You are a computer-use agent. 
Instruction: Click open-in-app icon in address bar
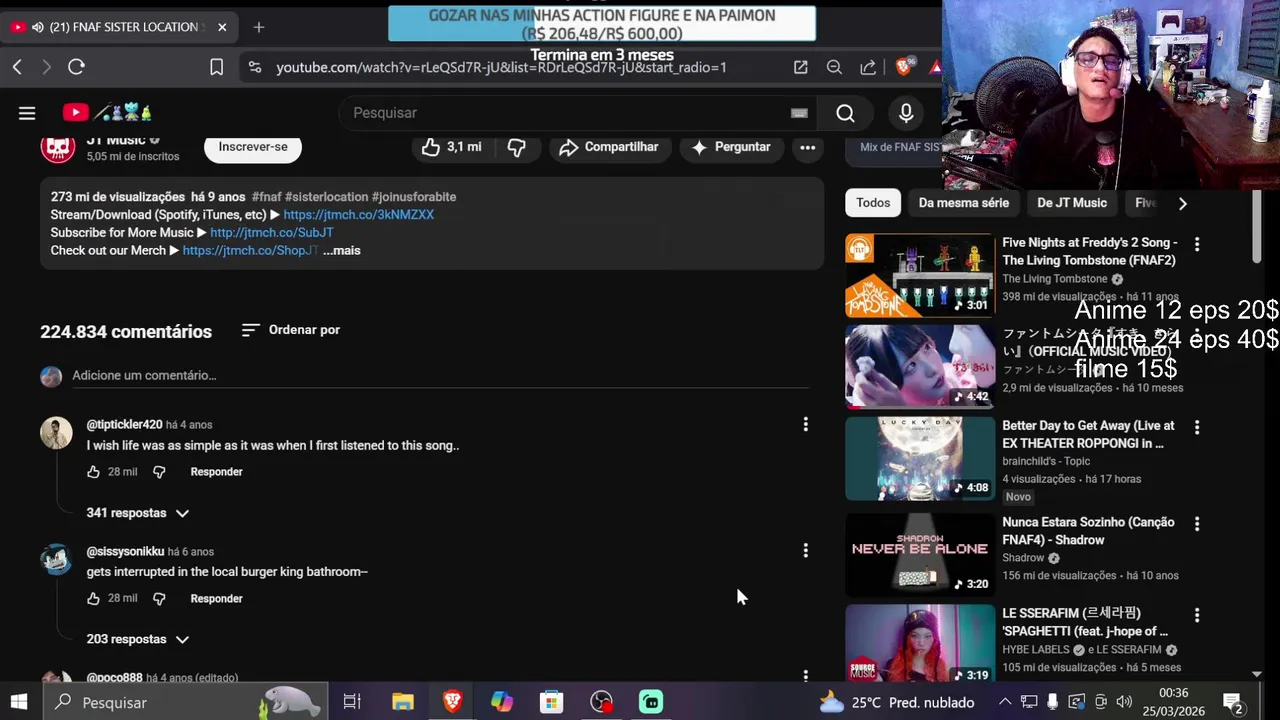click(x=800, y=67)
